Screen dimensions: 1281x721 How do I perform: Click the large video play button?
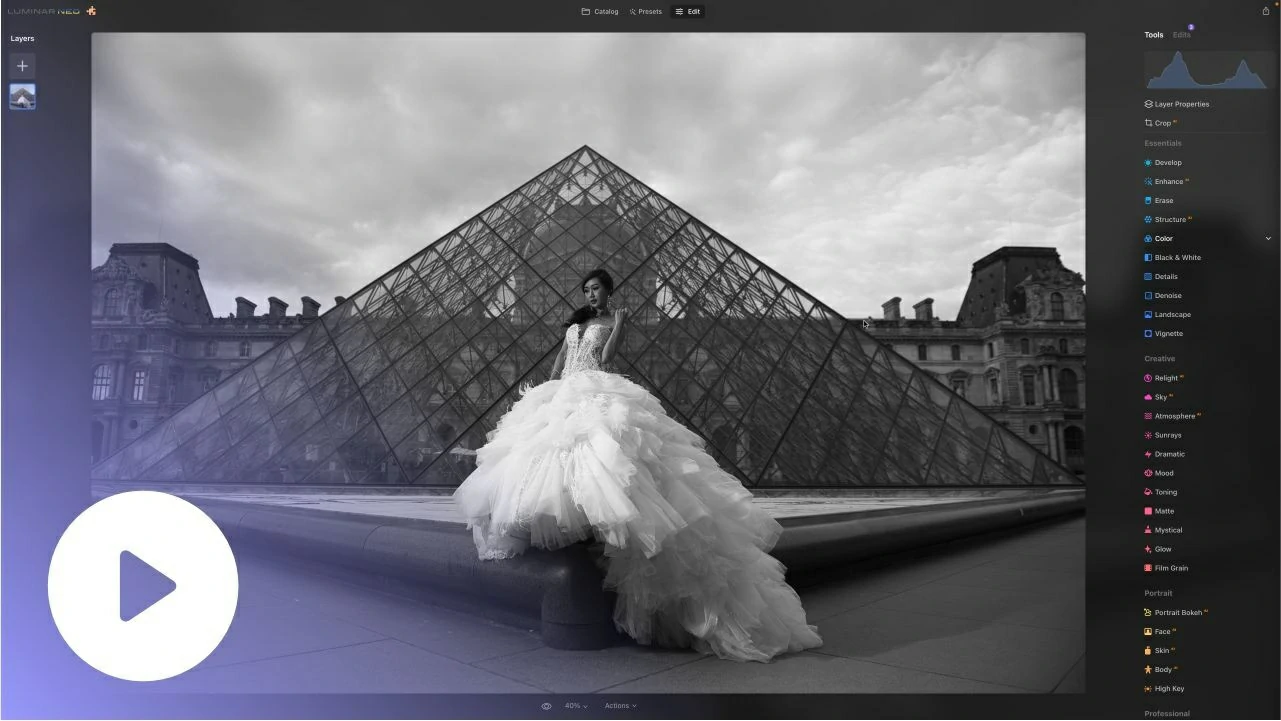(x=143, y=586)
